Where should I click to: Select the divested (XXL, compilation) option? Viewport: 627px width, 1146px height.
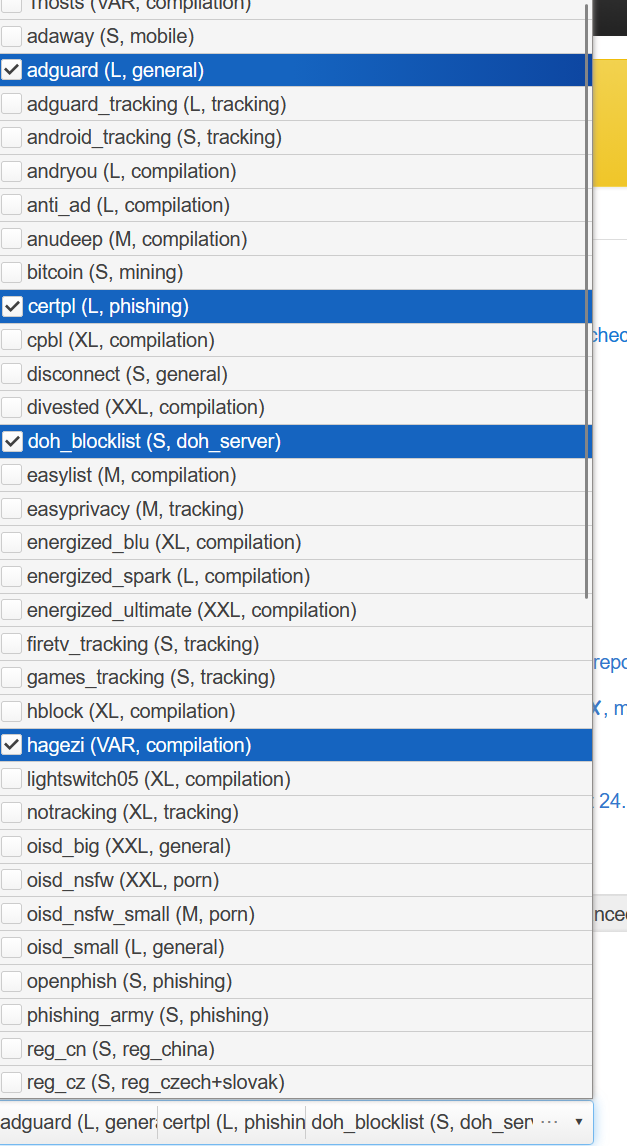click(x=145, y=407)
